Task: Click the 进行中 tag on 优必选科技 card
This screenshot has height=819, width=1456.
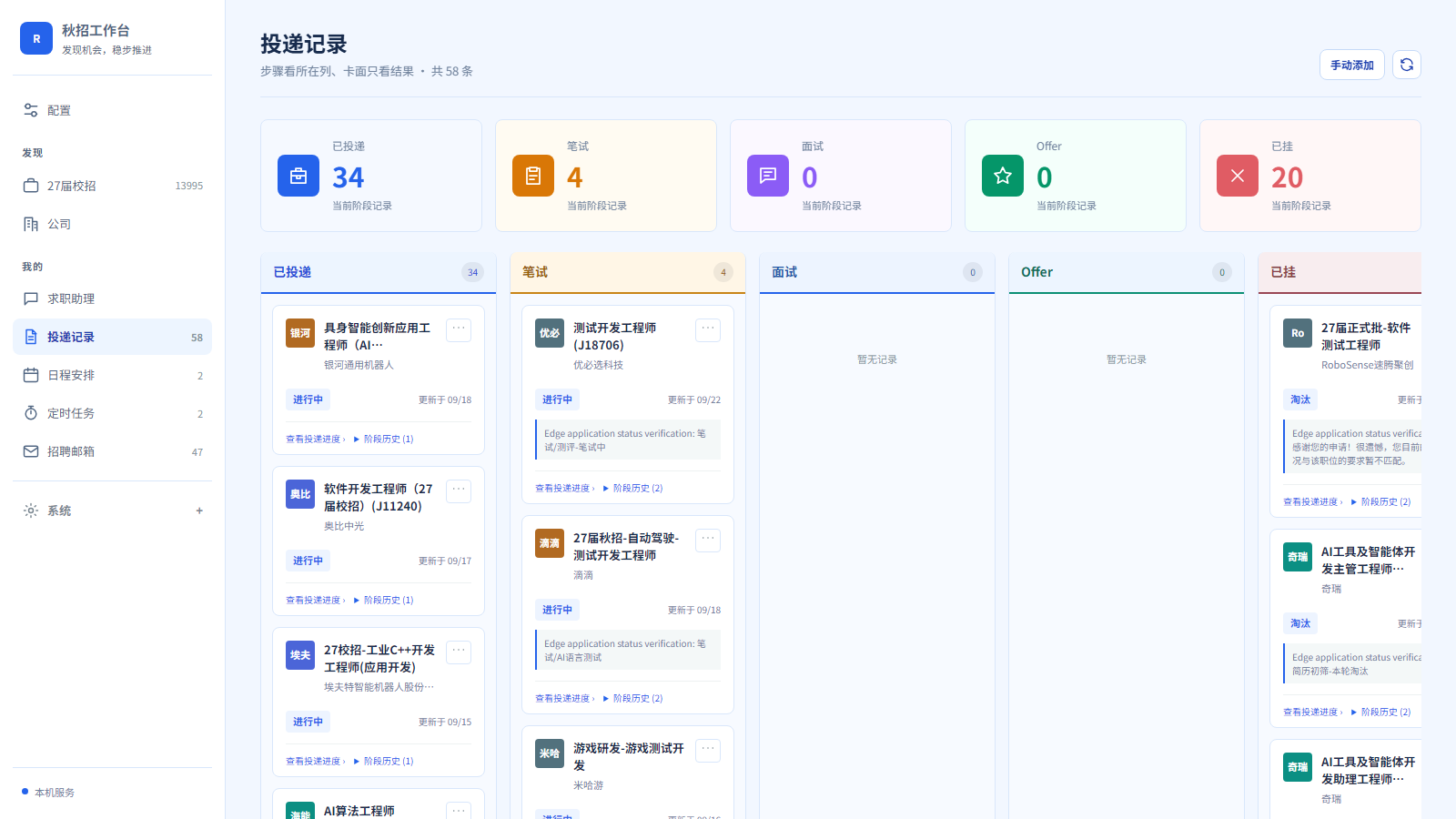Action: 557,399
